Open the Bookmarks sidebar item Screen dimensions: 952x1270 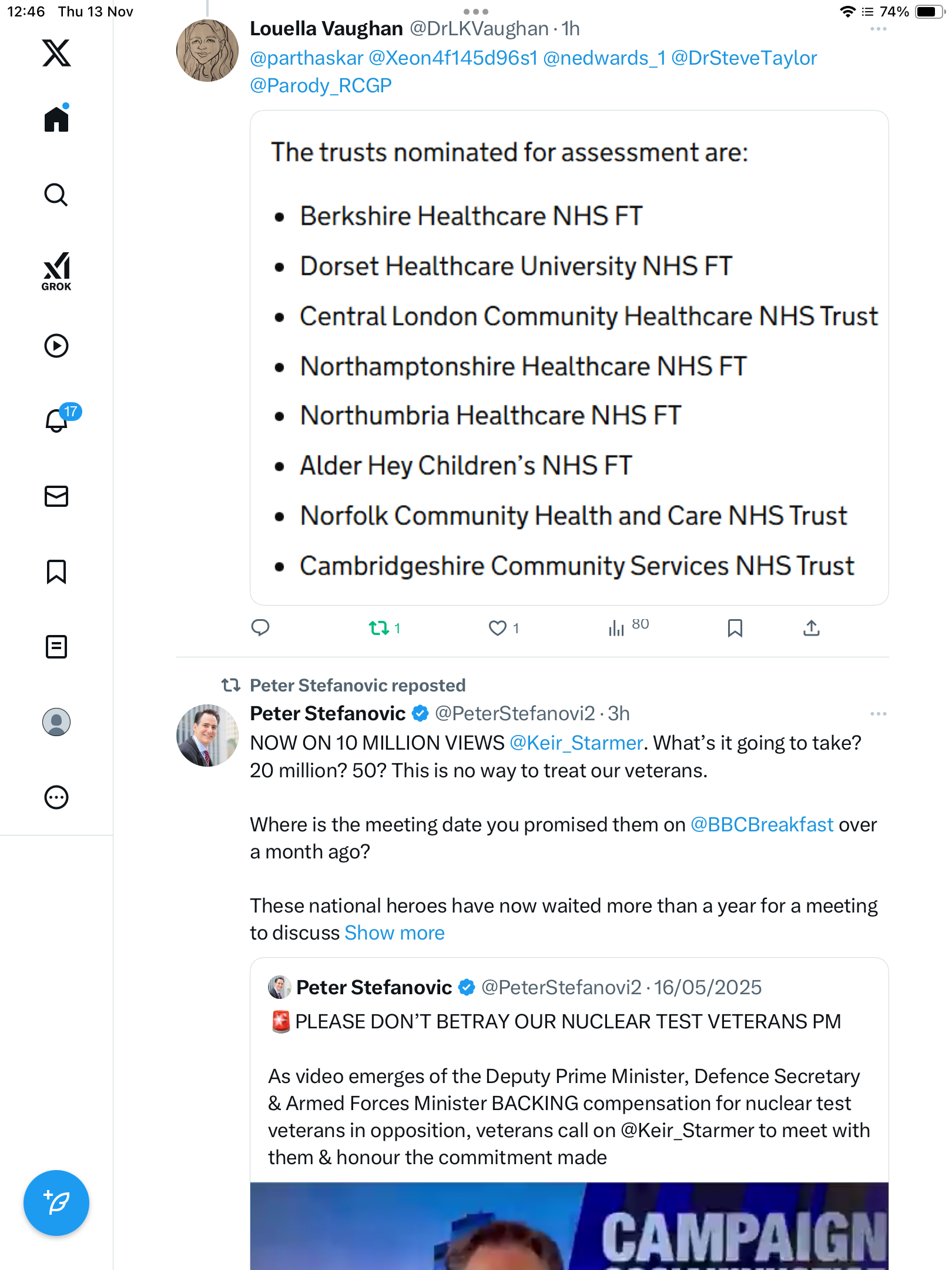(56, 571)
